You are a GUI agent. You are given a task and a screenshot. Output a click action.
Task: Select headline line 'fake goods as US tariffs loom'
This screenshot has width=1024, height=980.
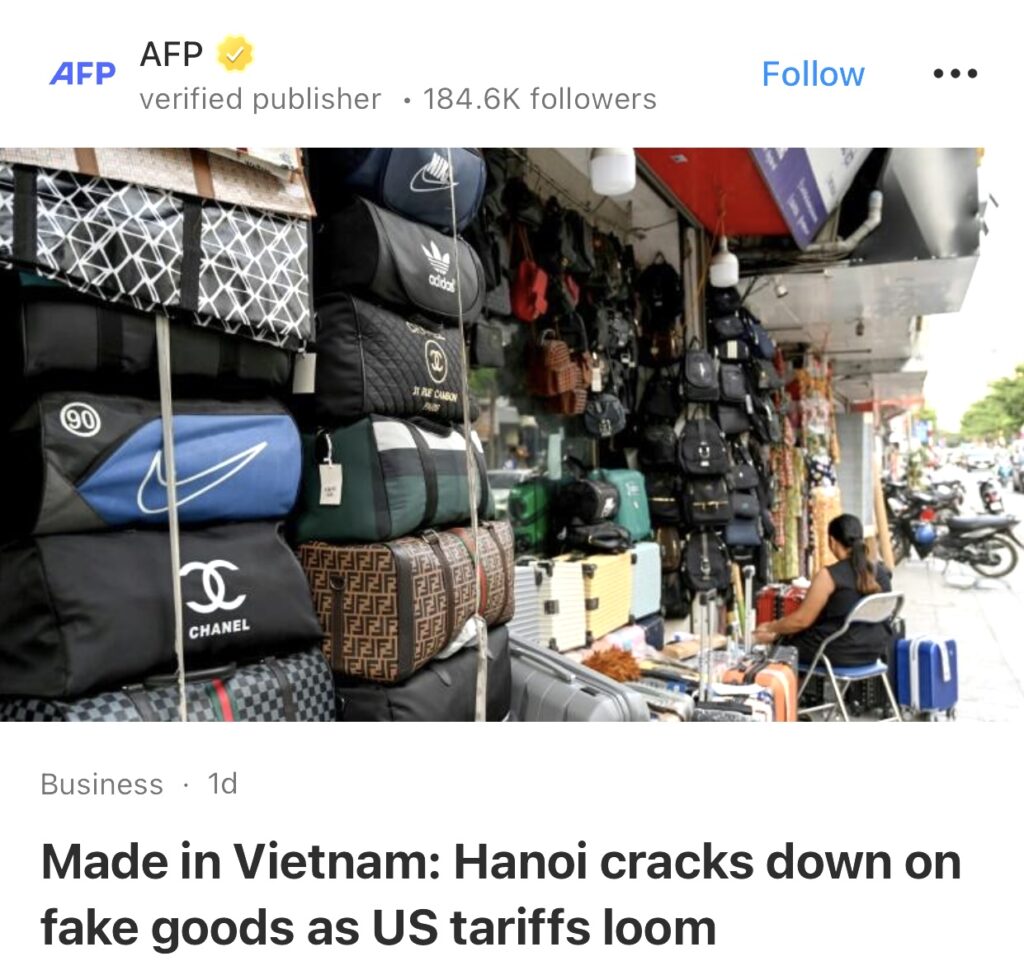(x=378, y=928)
